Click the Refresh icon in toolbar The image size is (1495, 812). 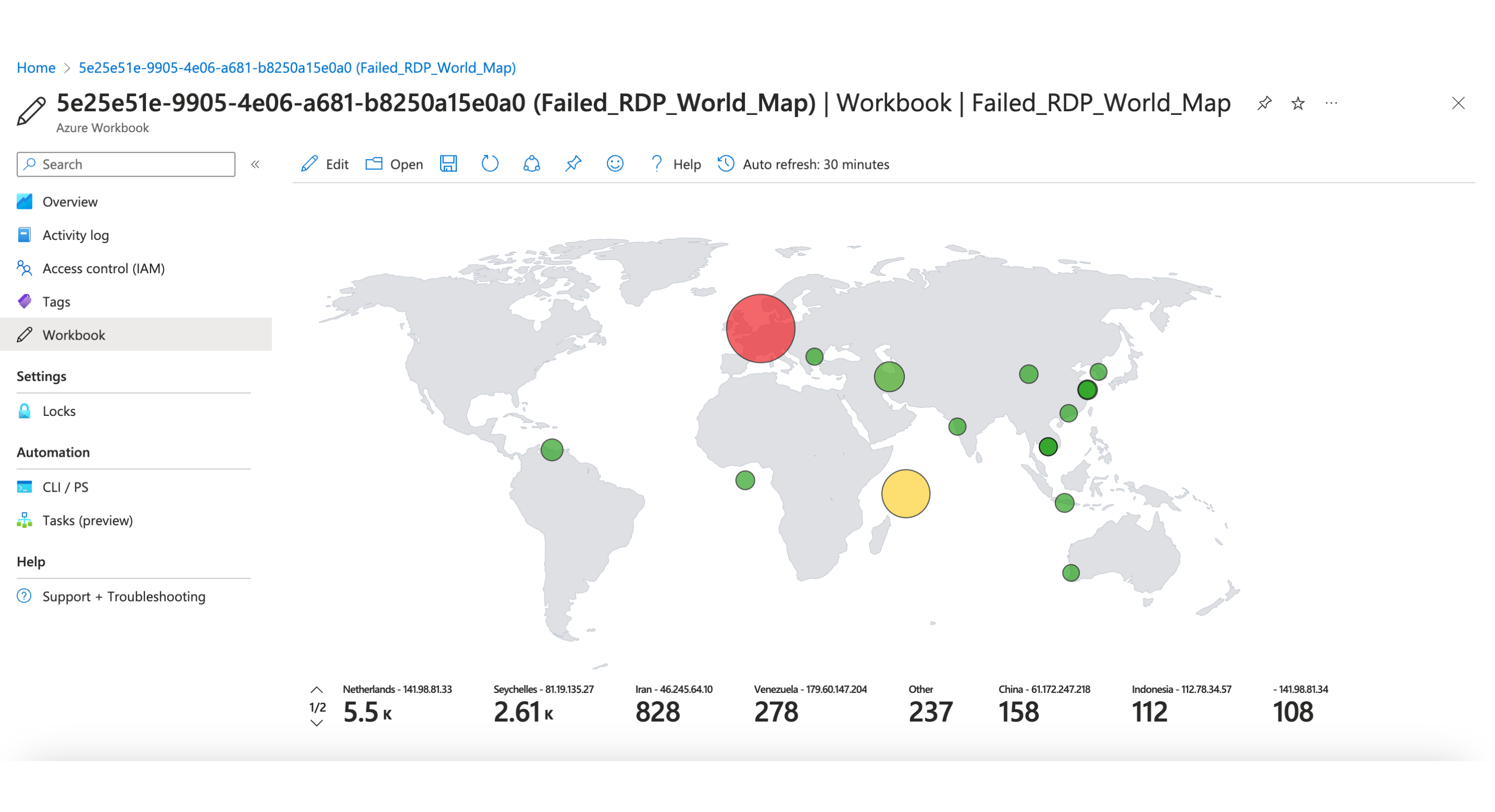click(490, 164)
